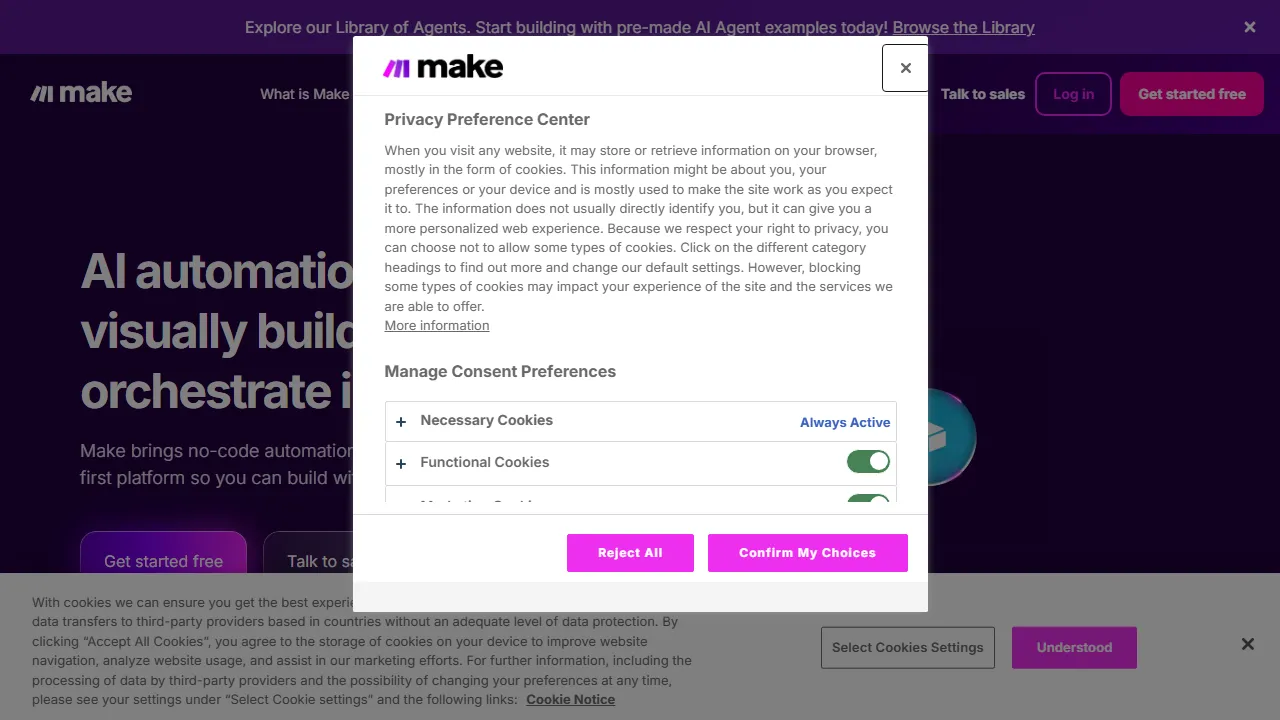Open the More information link
Screen dimensions: 1280x720
click(x=437, y=325)
